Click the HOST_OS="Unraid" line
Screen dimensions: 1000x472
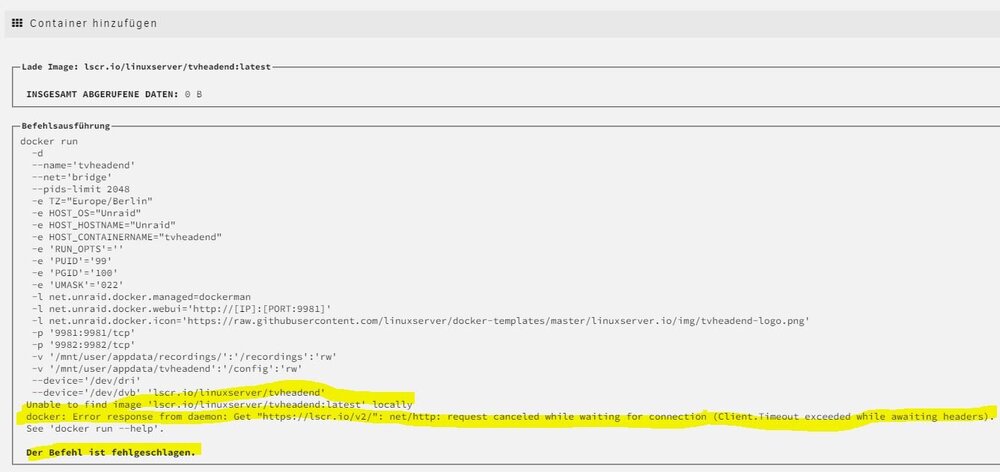86,213
